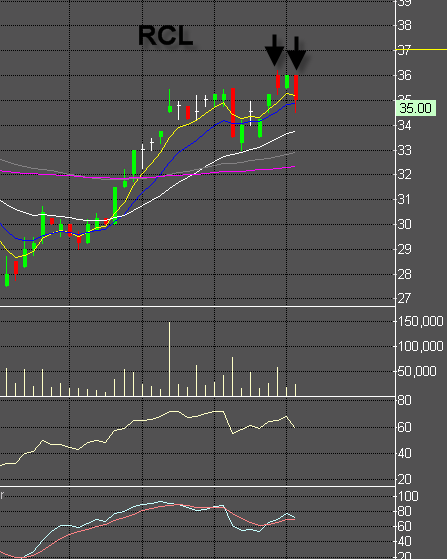The height and width of the screenshot is (559, 447).
Task: Click the RCL ticker title on the chart
Action: point(165,35)
